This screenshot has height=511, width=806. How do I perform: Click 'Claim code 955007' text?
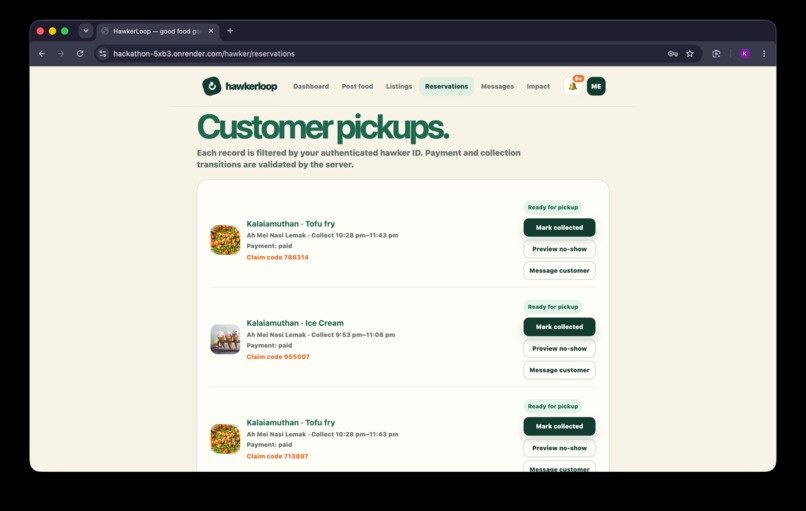pyautogui.click(x=278, y=357)
